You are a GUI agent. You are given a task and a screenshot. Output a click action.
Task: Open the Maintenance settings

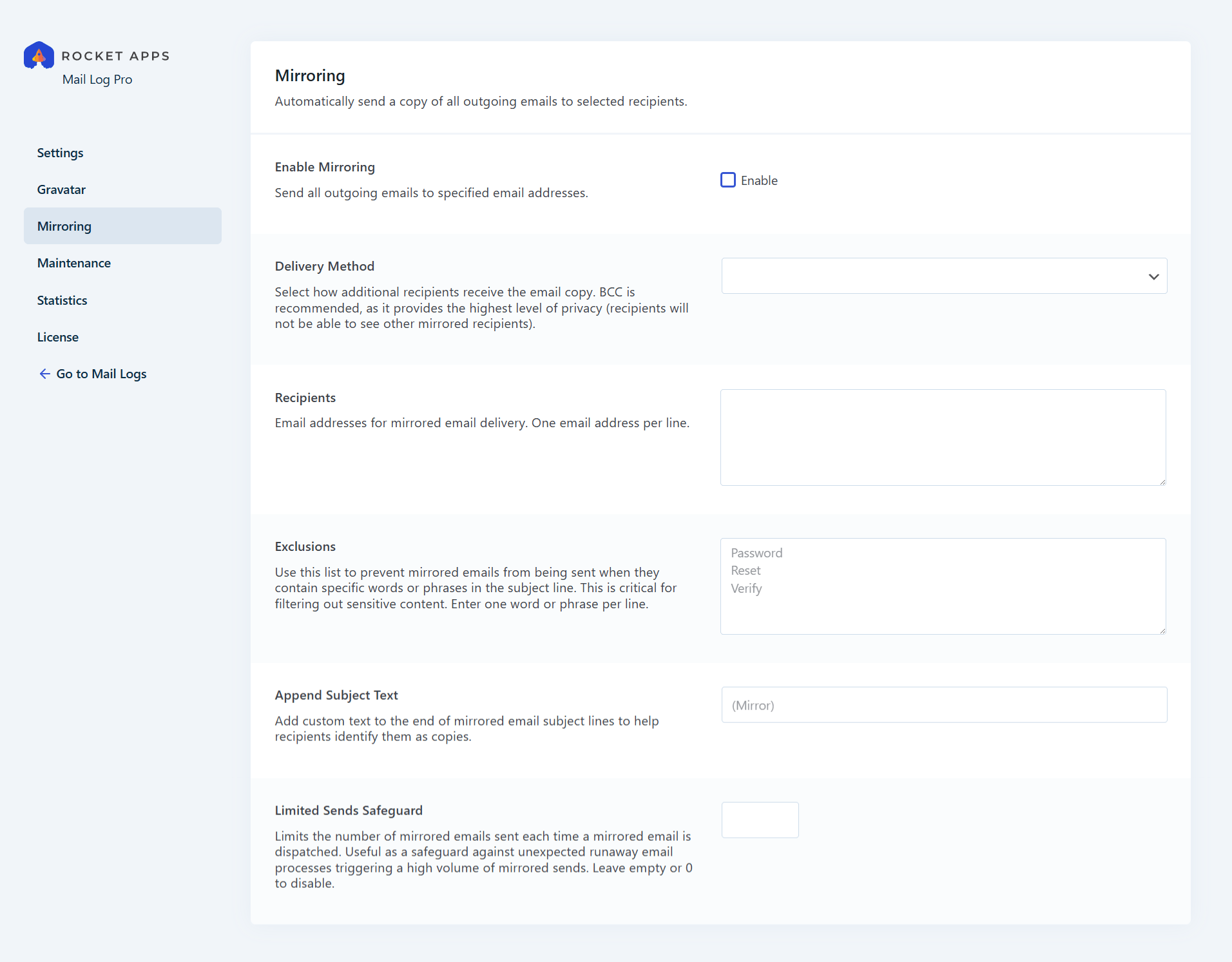tap(73, 263)
